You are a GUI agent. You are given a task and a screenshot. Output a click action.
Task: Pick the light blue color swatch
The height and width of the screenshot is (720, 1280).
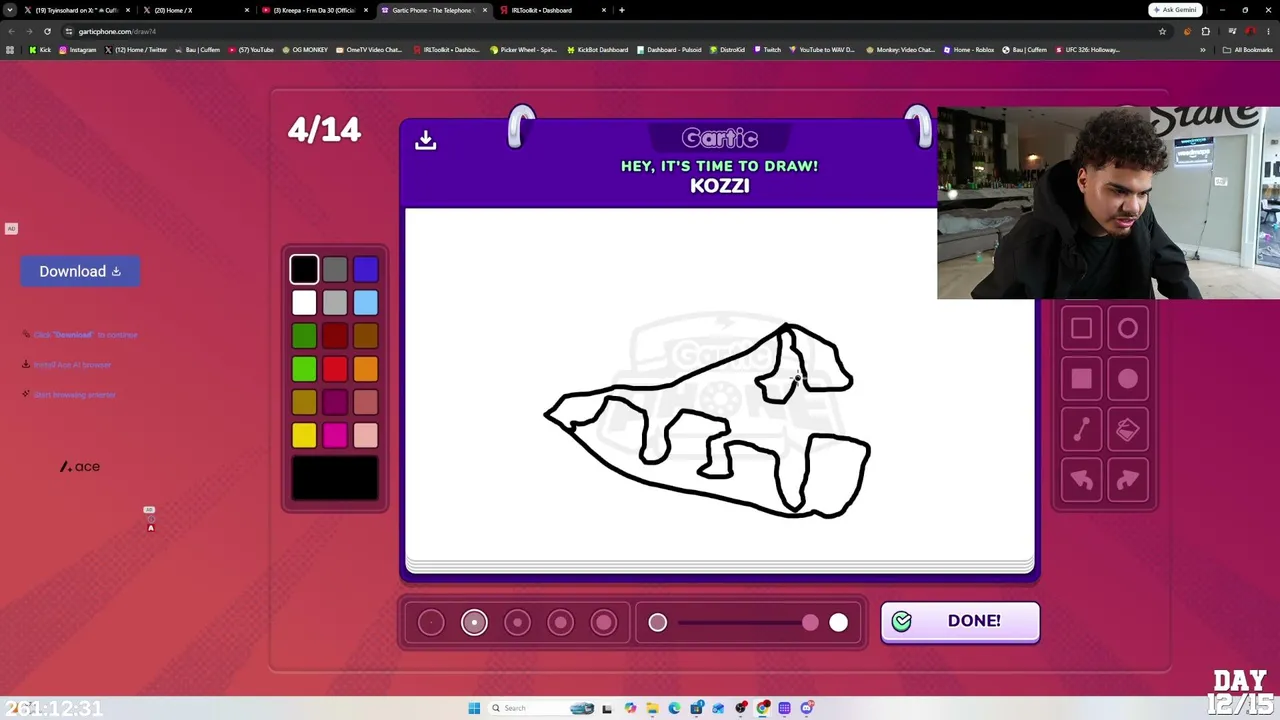click(366, 302)
